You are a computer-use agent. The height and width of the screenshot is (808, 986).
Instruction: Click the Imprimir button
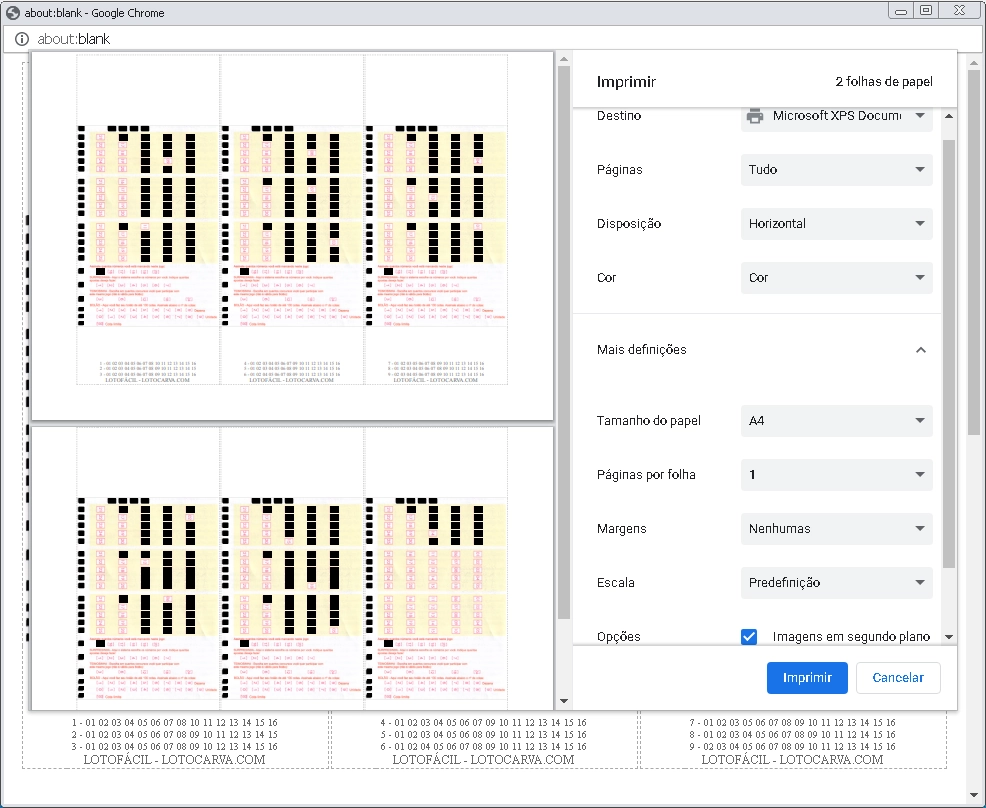click(x=807, y=677)
